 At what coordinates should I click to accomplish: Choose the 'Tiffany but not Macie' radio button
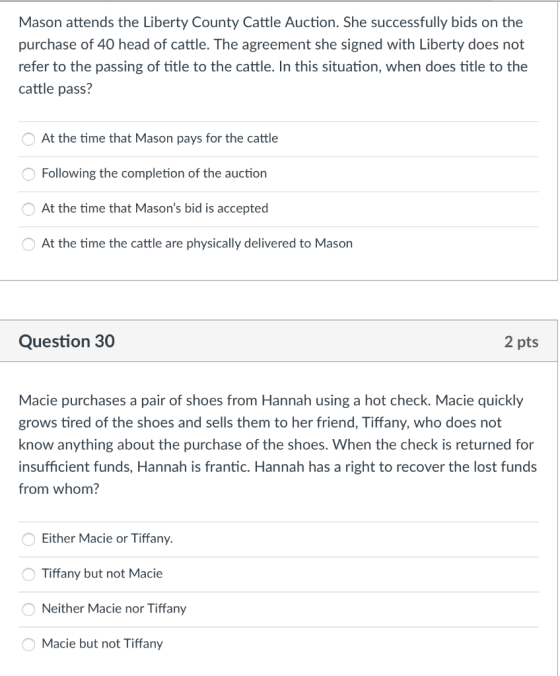click(28, 574)
